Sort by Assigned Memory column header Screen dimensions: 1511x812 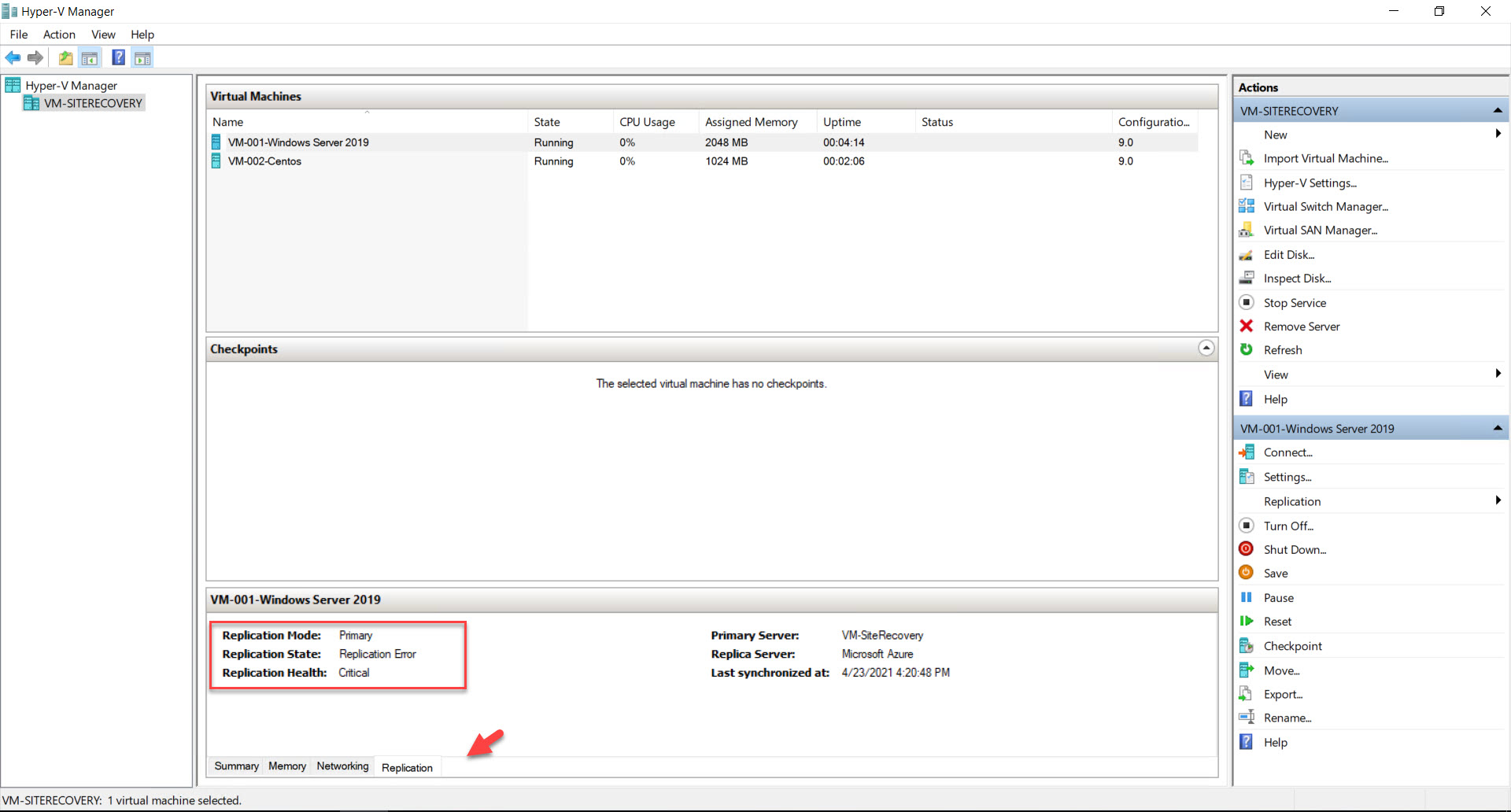pyautogui.click(x=757, y=122)
